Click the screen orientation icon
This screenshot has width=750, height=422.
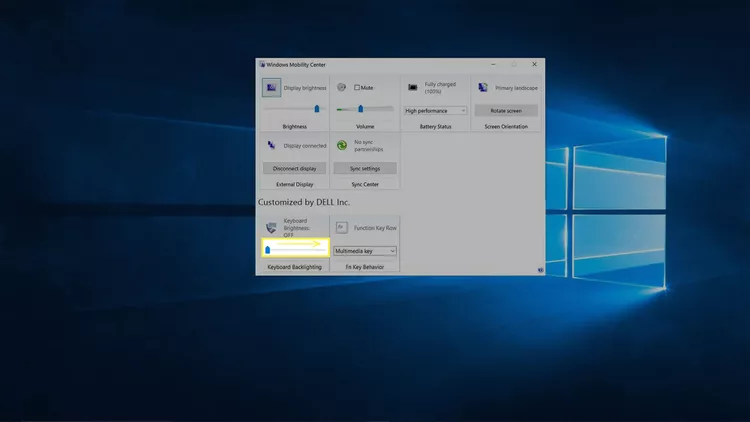click(x=483, y=87)
